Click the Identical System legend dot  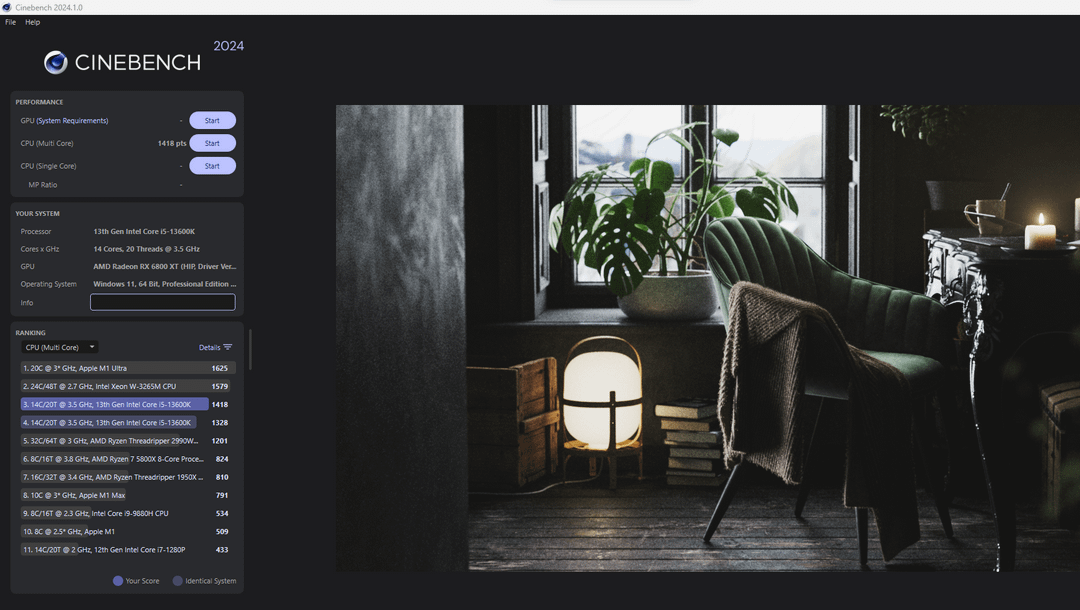[x=178, y=581]
